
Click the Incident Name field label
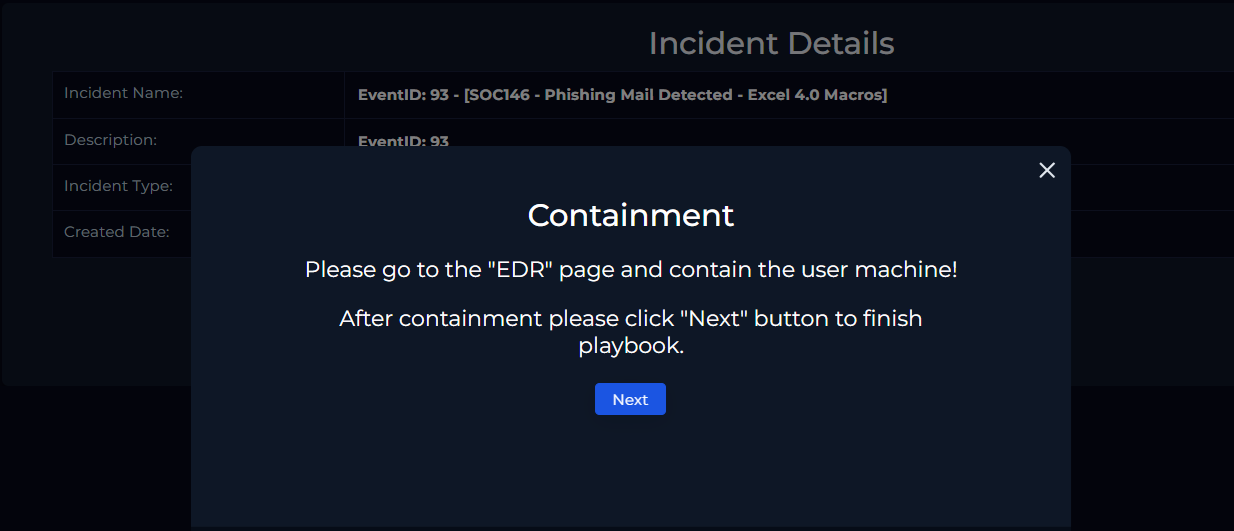(123, 93)
